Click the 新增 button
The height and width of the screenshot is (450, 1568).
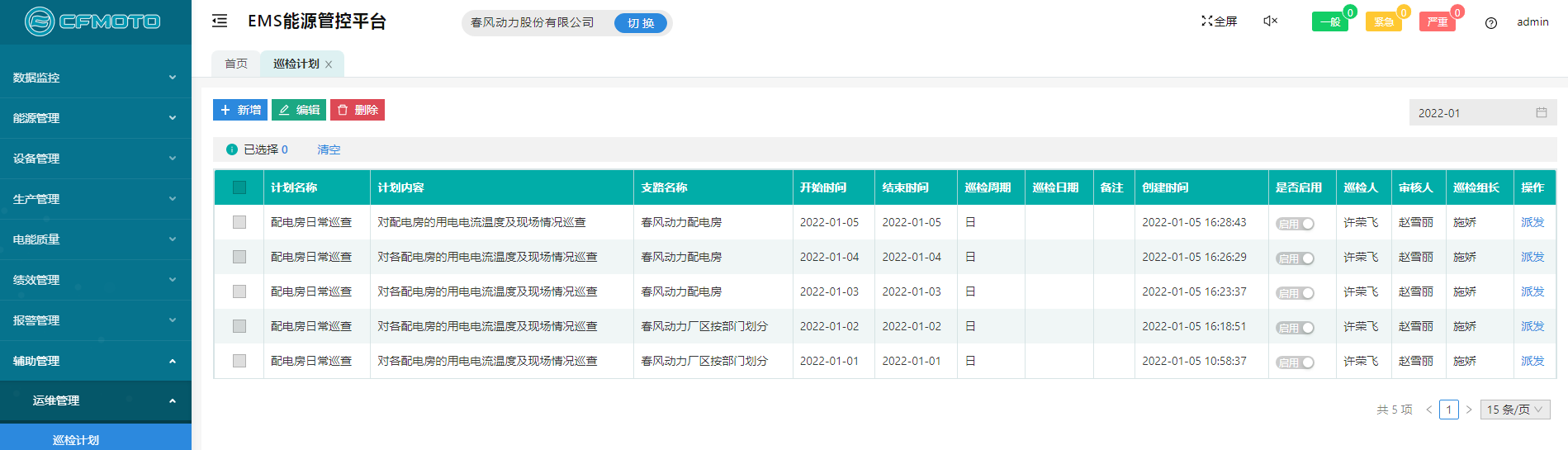coord(240,110)
